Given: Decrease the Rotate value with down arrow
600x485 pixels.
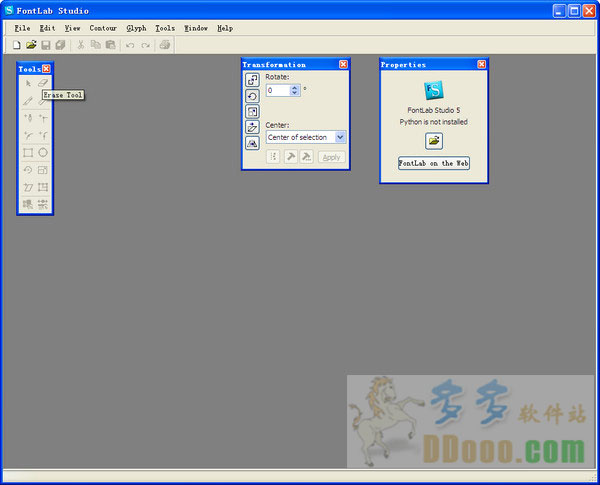Looking at the screenshot, I should click(294, 93).
